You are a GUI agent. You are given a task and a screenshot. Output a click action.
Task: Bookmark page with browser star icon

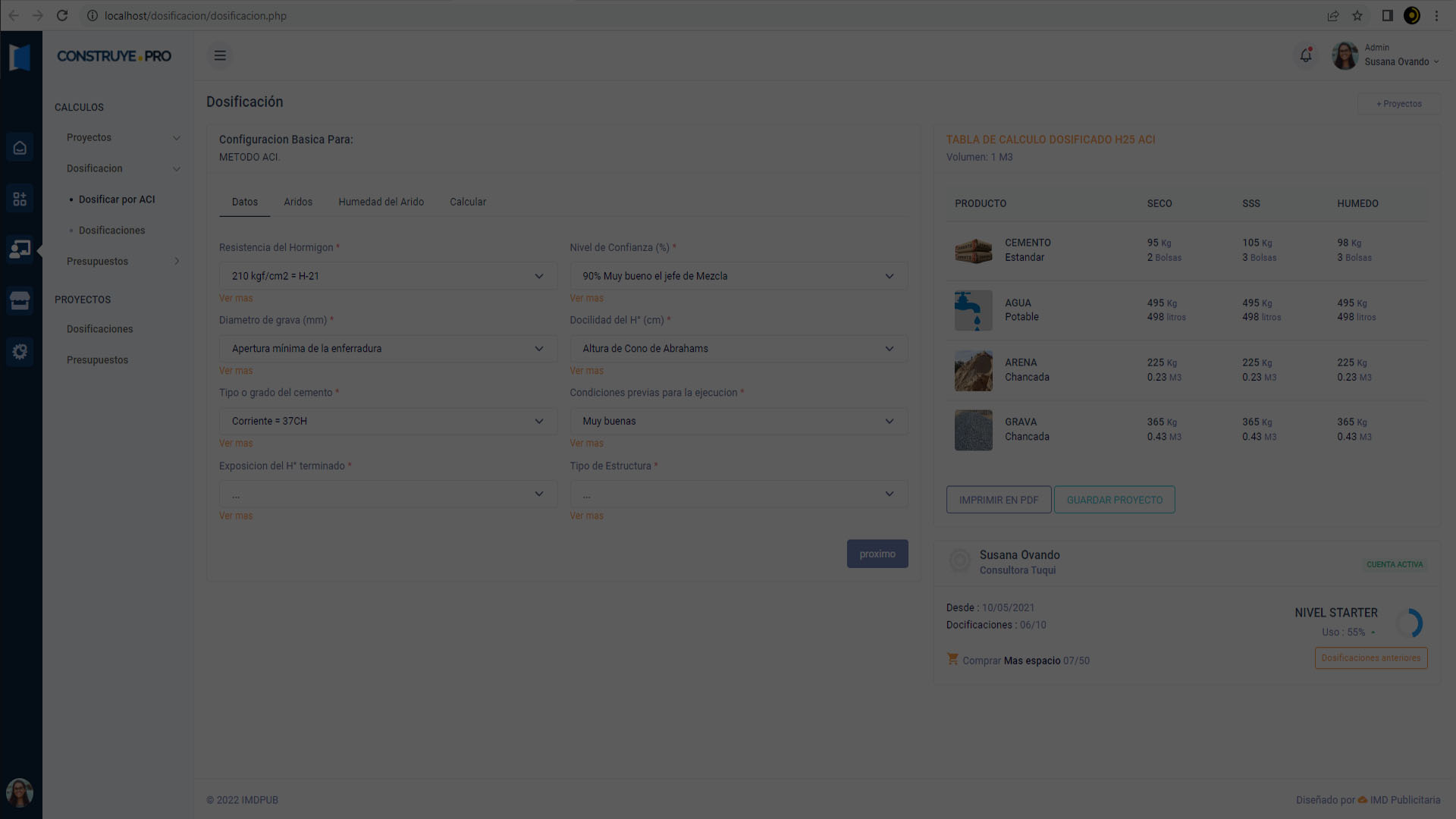click(x=1357, y=15)
